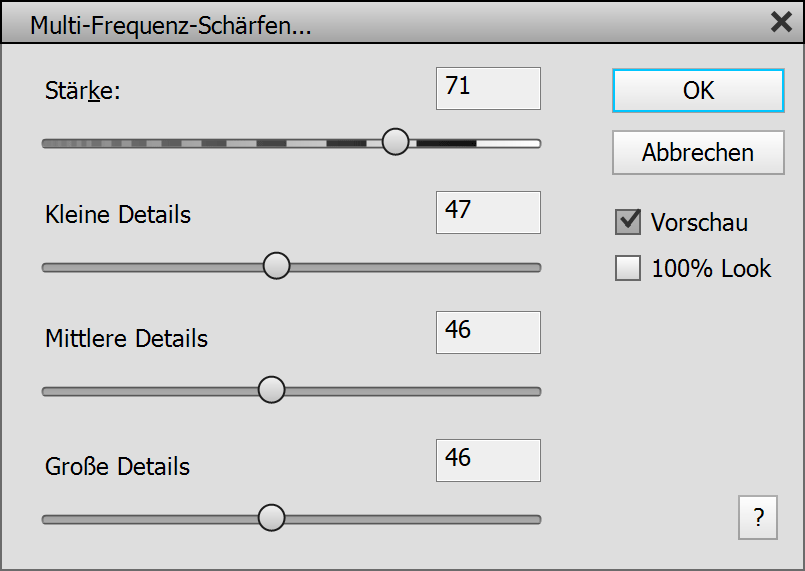Click the Stärke label text

82,92
